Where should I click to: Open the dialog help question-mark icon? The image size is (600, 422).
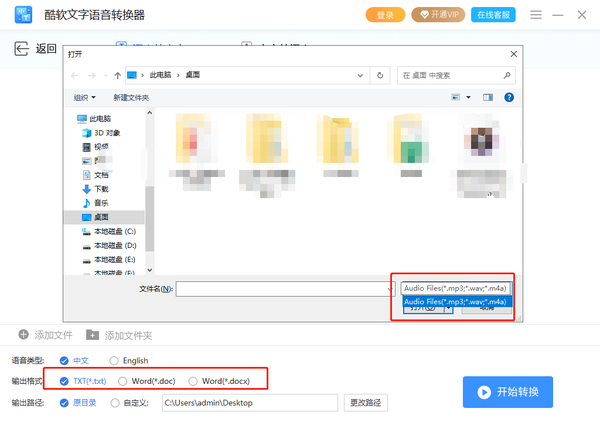point(509,97)
